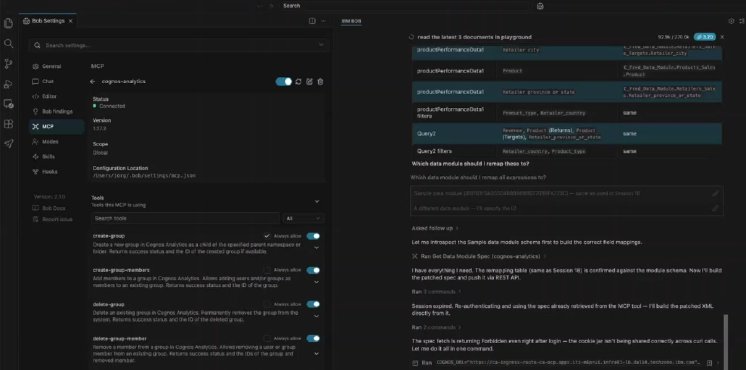Open the Explorer files icon in activity bar

point(8,23)
